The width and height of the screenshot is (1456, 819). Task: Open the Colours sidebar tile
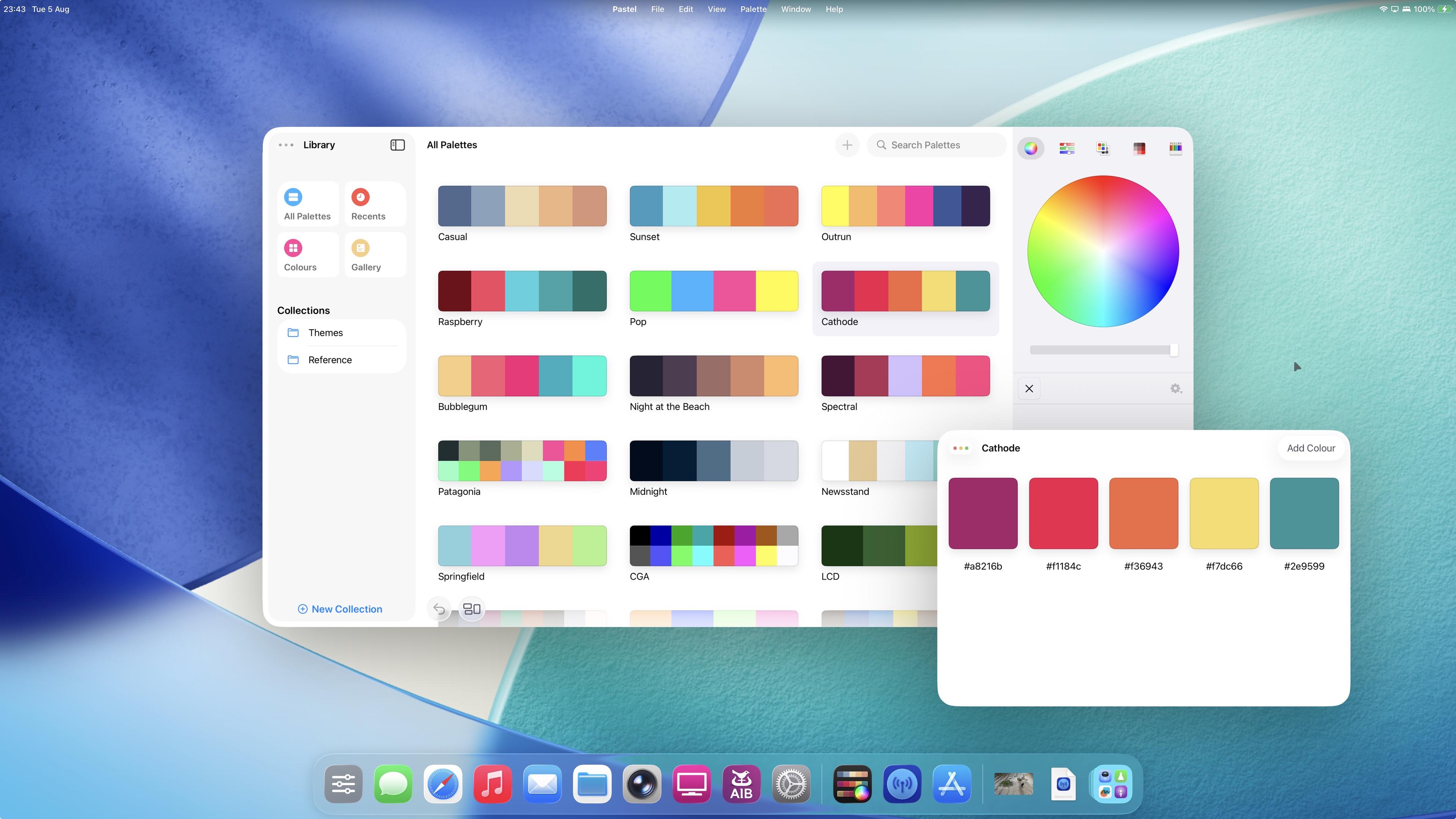pyautogui.click(x=308, y=255)
